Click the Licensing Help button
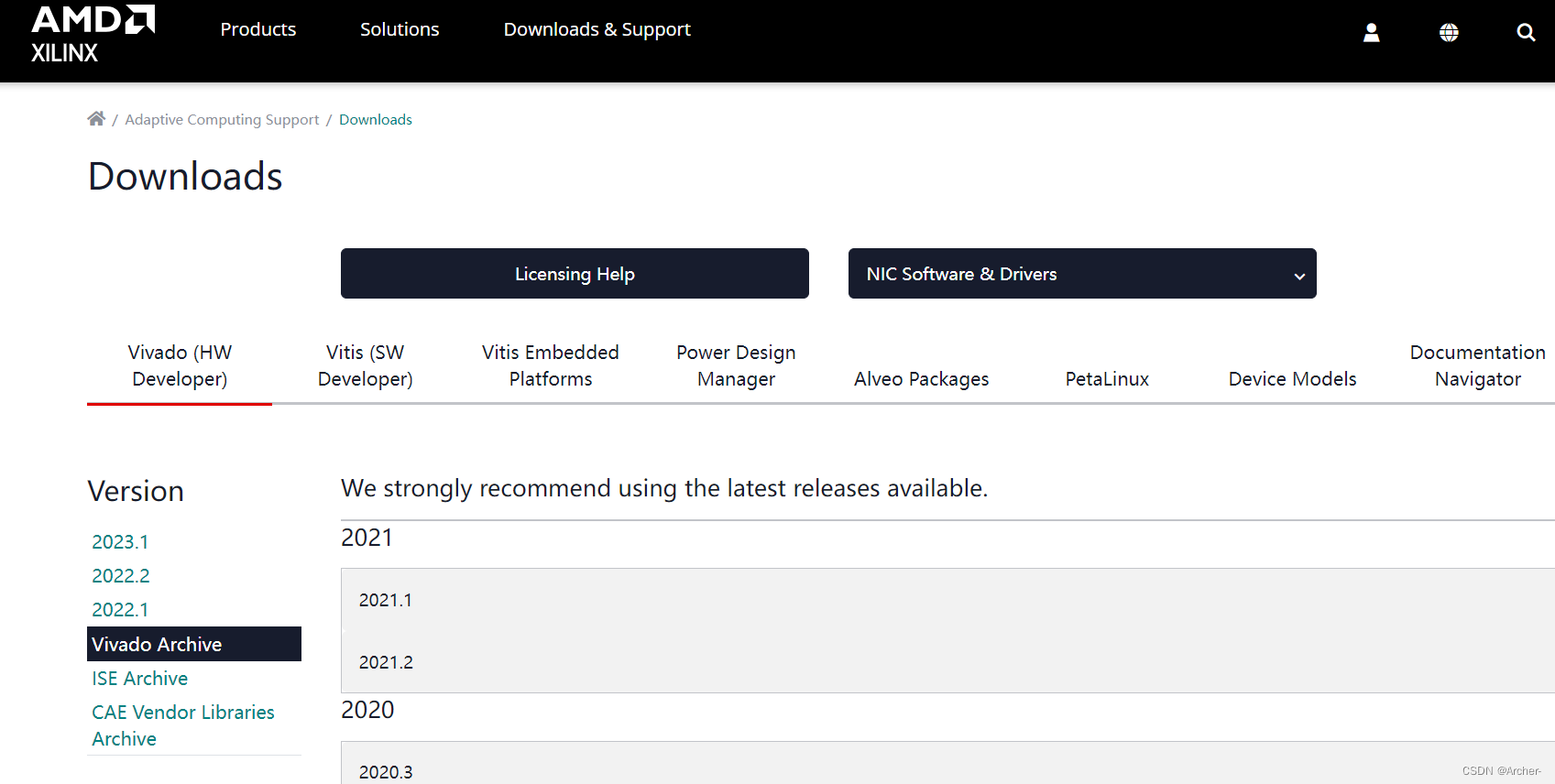The image size is (1555, 784). click(x=575, y=273)
